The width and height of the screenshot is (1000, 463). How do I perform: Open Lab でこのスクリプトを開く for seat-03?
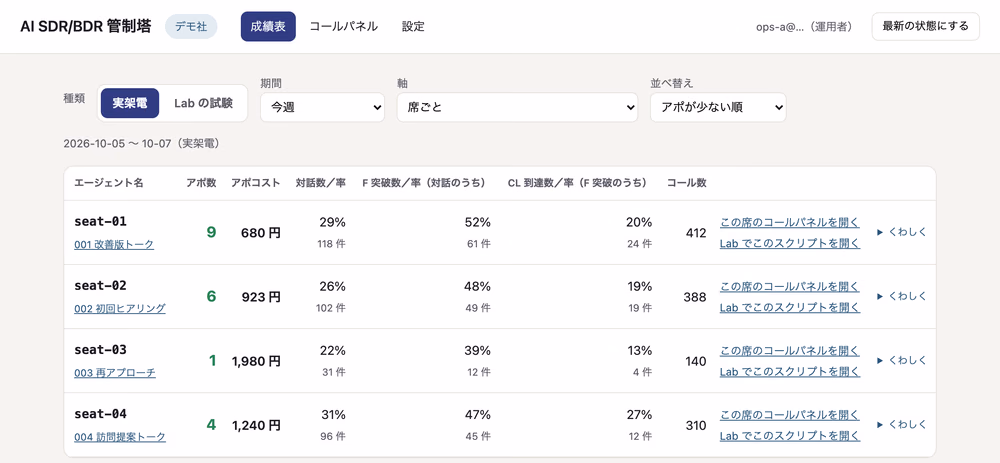click(790, 371)
